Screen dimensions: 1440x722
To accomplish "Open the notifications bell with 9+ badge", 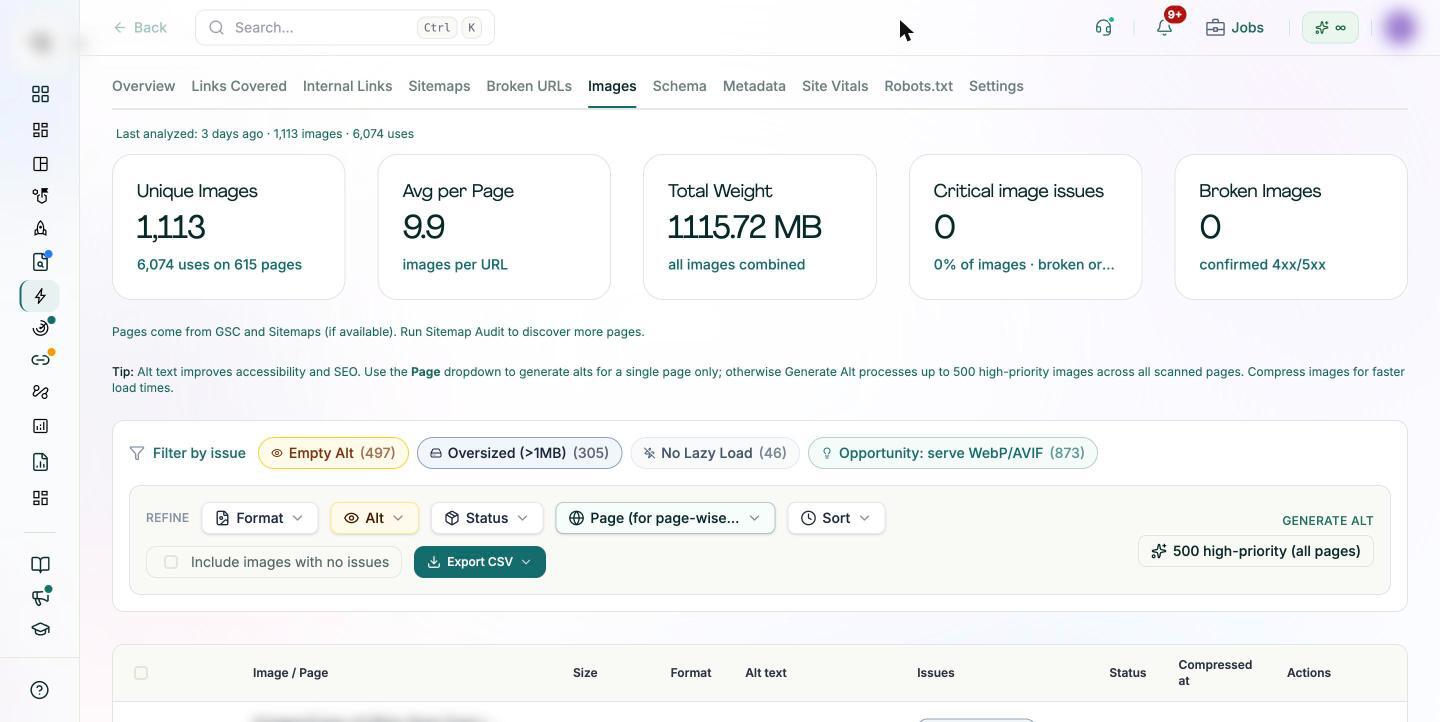I will [1165, 27].
